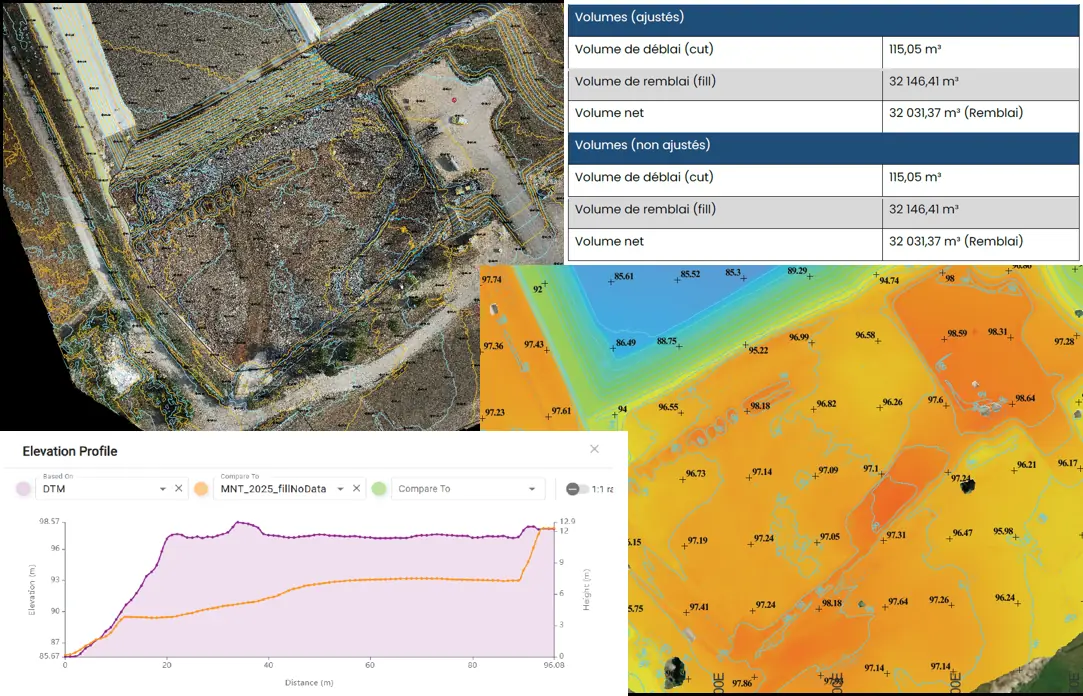Click the 115,05 m³ value in Volumes (ajustés)
Screen dimensions: 1083x696
(x=915, y=49)
